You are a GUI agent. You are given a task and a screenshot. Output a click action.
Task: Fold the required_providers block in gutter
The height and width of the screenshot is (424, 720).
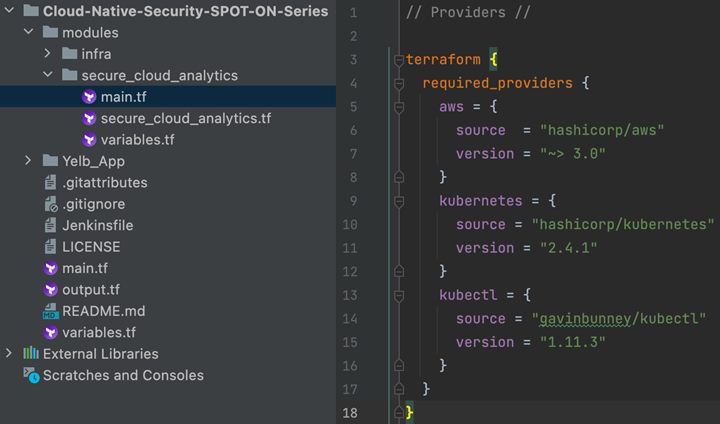(x=399, y=83)
